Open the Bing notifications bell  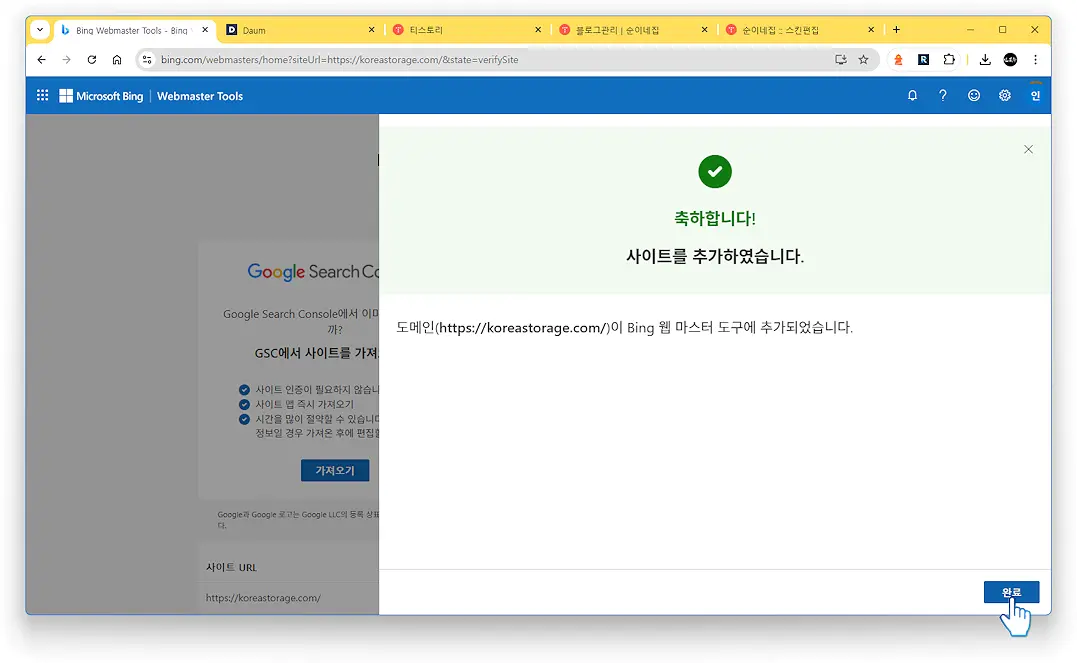point(911,95)
